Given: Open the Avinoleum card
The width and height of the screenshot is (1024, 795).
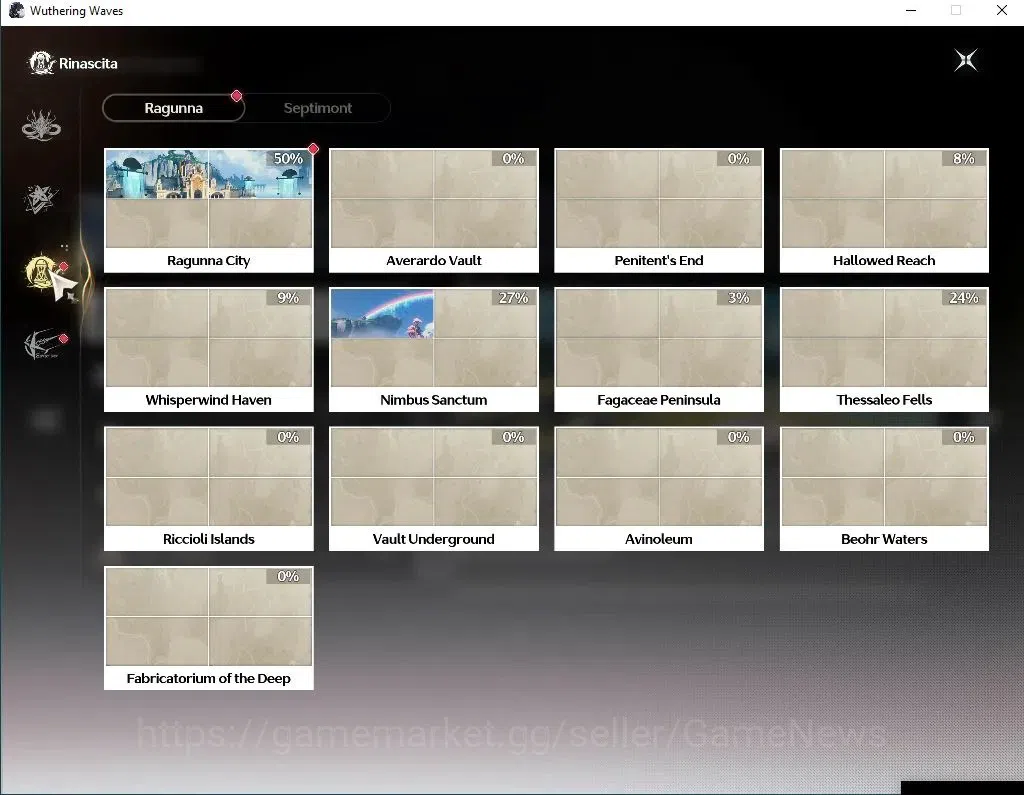Looking at the screenshot, I should click(659, 489).
